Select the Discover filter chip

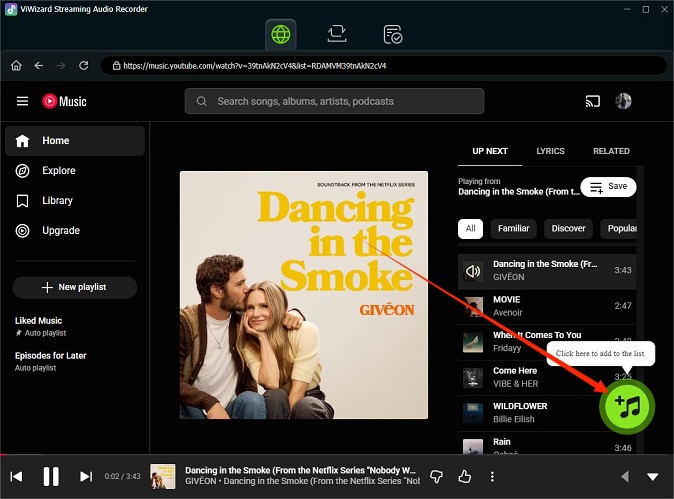(x=568, y=228)
